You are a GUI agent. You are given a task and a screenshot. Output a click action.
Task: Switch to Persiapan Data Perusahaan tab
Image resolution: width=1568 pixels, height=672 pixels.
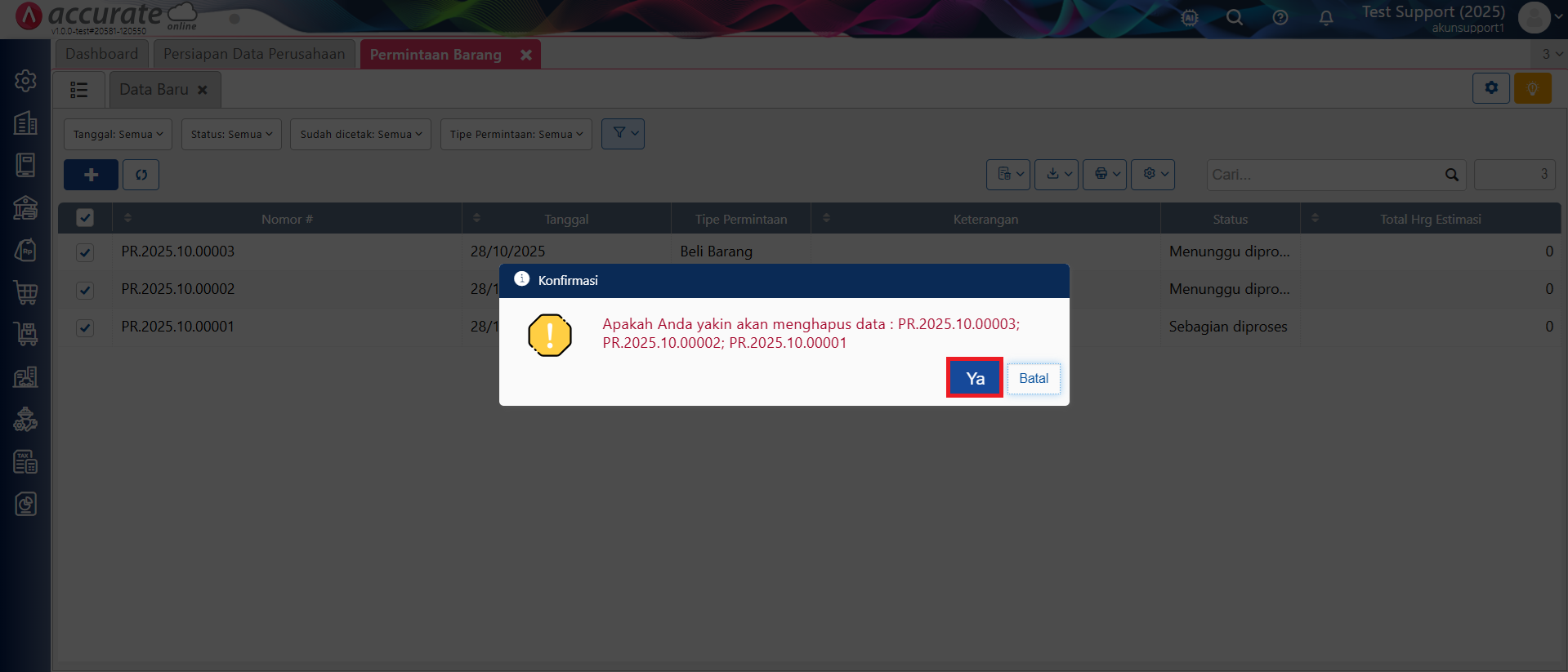[254, 54]
